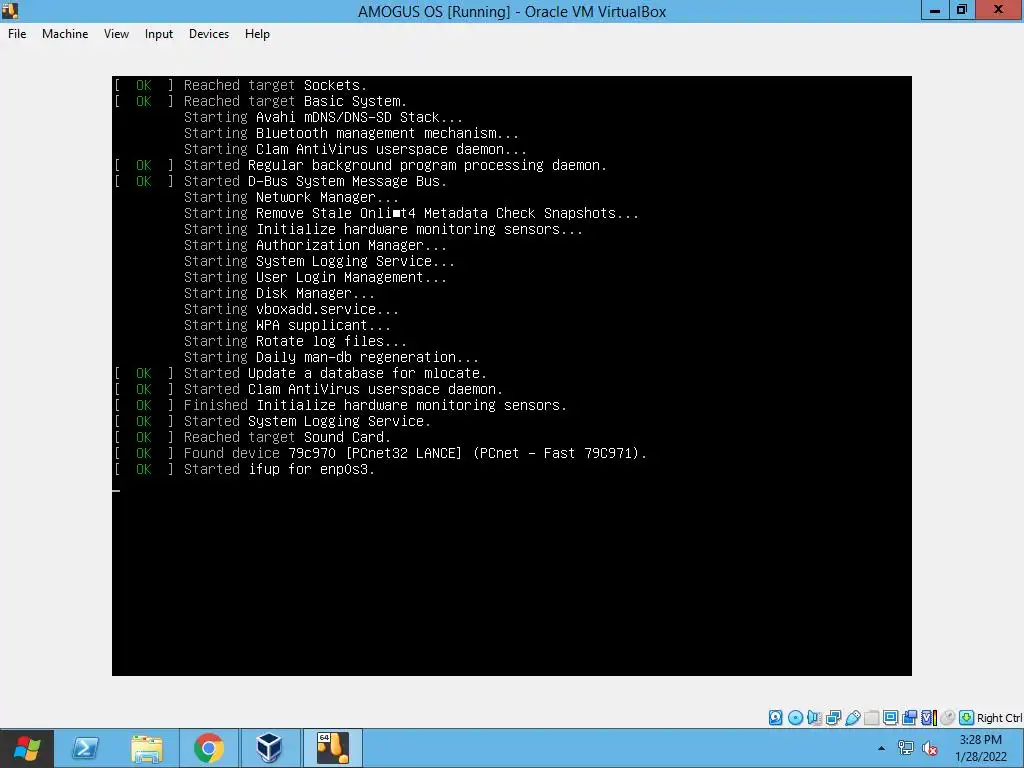Image resolution: width=1024 pixels, height=768 pixels.
Task: Select the running AMOGUS OS VM taskbar icon
Action: [x=332, y=748]
